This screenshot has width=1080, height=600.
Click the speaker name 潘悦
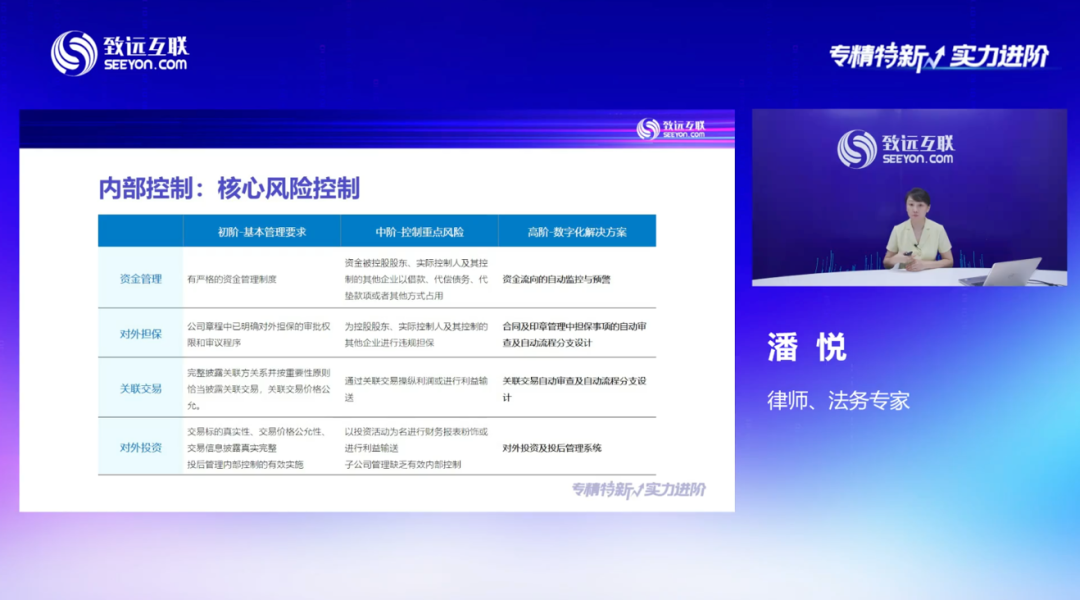click(806, 347)
